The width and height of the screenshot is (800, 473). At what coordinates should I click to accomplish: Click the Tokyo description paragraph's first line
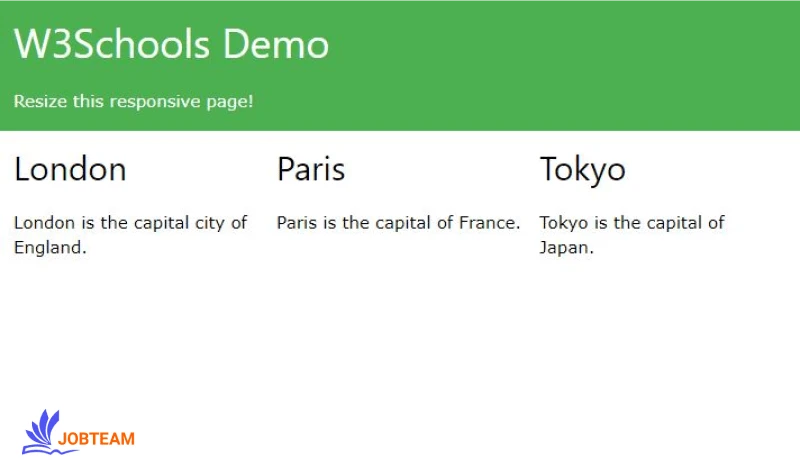tap(631, 222)
